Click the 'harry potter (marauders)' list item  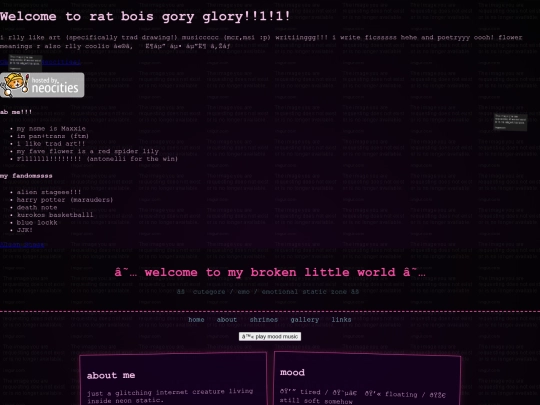(x=65, y=200)
